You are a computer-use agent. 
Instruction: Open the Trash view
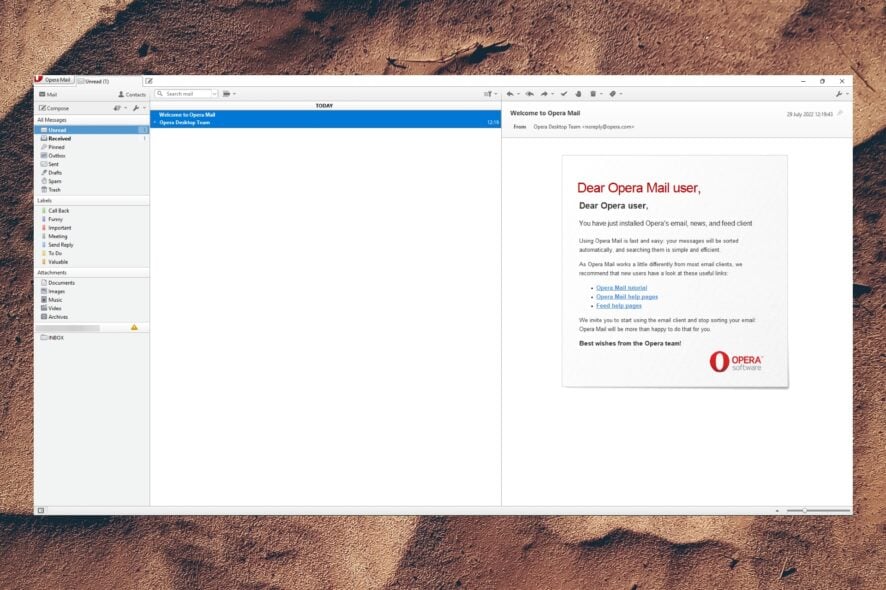(92, 190)
